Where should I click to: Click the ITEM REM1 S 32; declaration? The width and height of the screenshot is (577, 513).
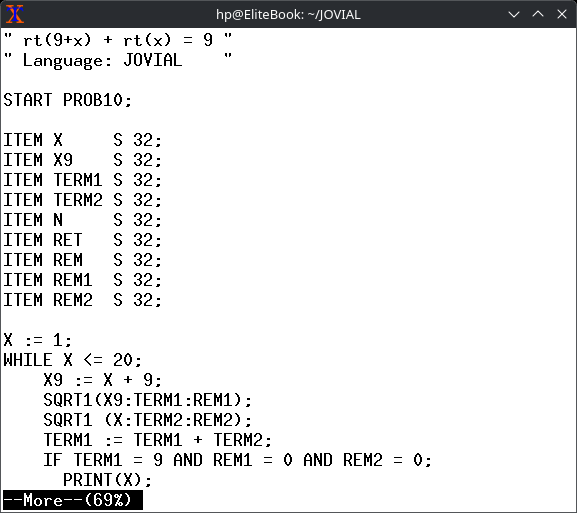click(82, 280)
